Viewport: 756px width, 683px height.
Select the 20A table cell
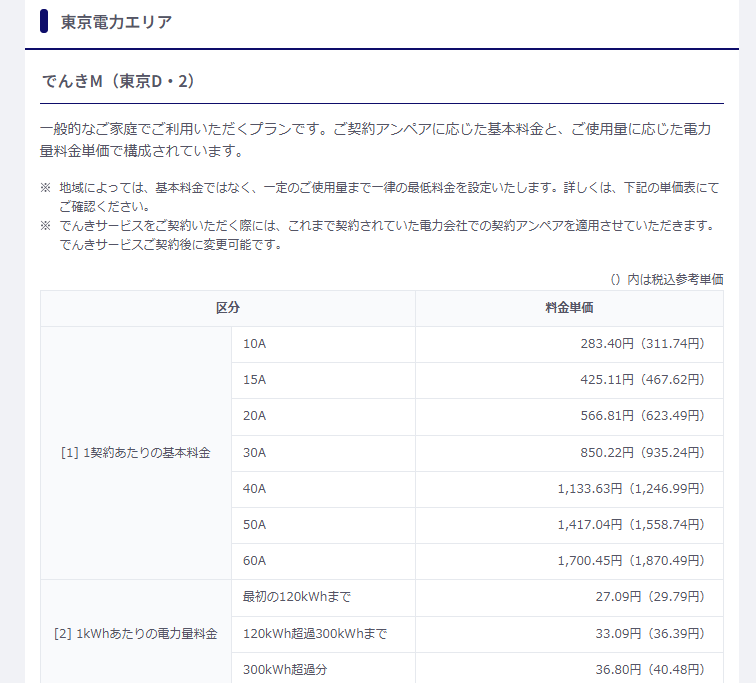tap(323, 416)
